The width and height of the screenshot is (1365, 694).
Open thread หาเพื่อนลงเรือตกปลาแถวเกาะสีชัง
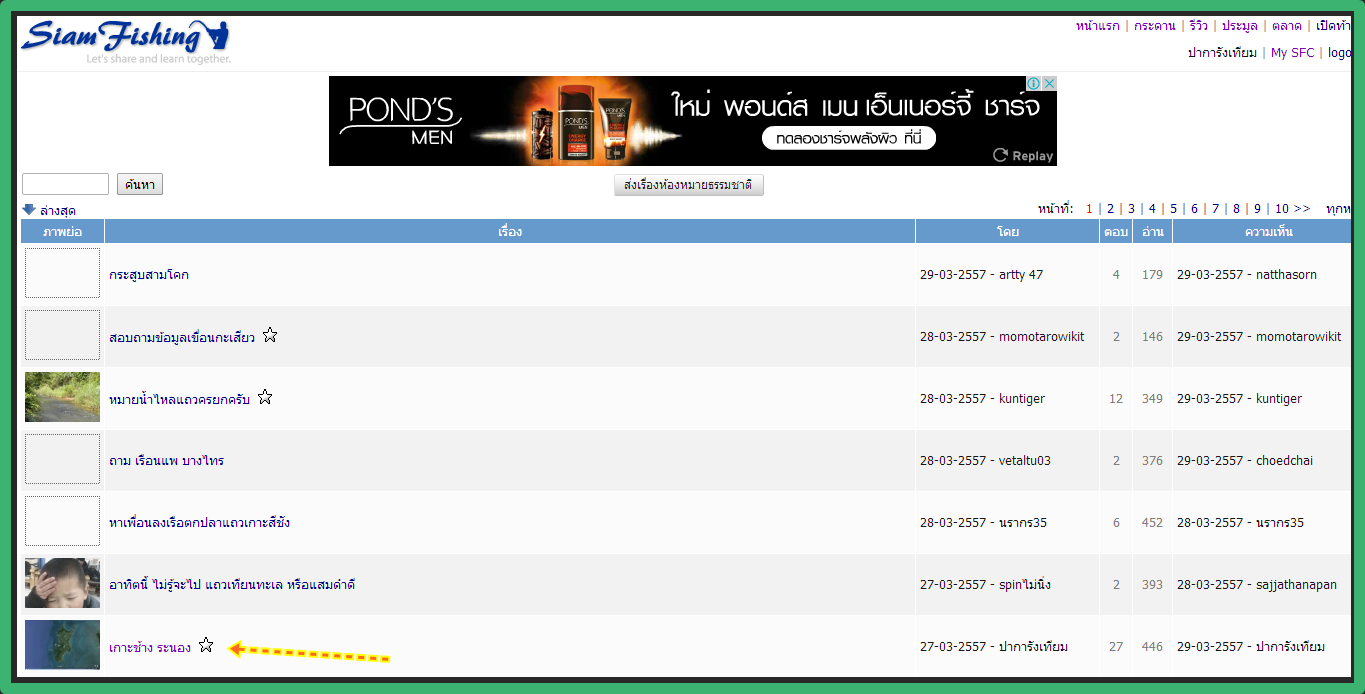tap(199, 523)
